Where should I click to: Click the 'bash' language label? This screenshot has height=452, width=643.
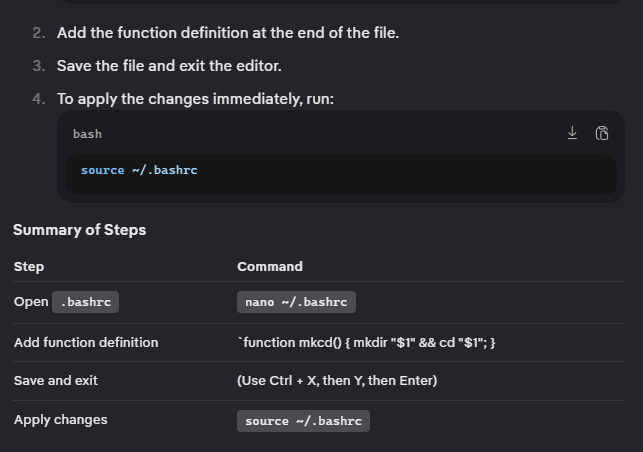point(87,134)
